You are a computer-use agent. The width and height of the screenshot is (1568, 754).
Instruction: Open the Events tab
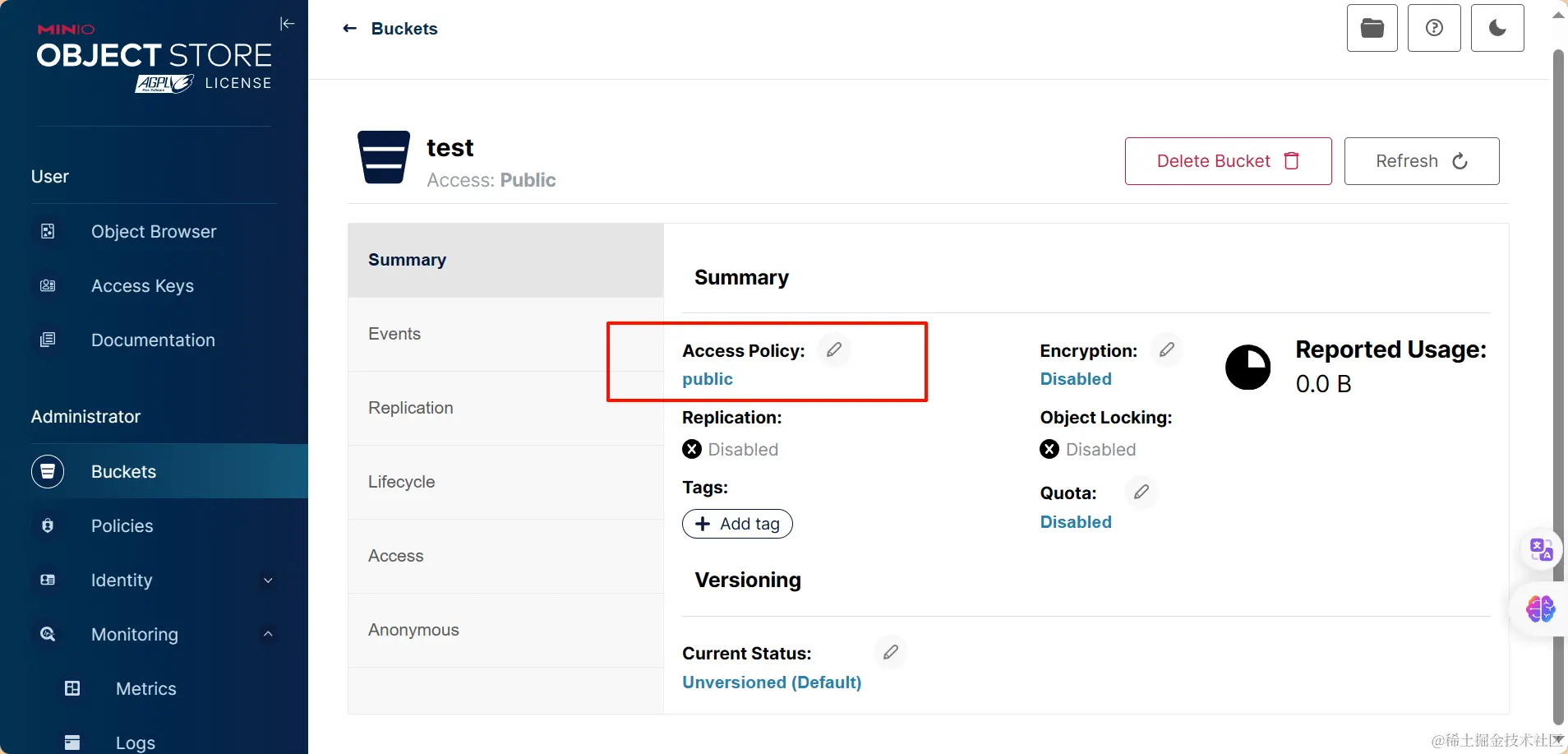pyautogui.click(x=394, y=334)
